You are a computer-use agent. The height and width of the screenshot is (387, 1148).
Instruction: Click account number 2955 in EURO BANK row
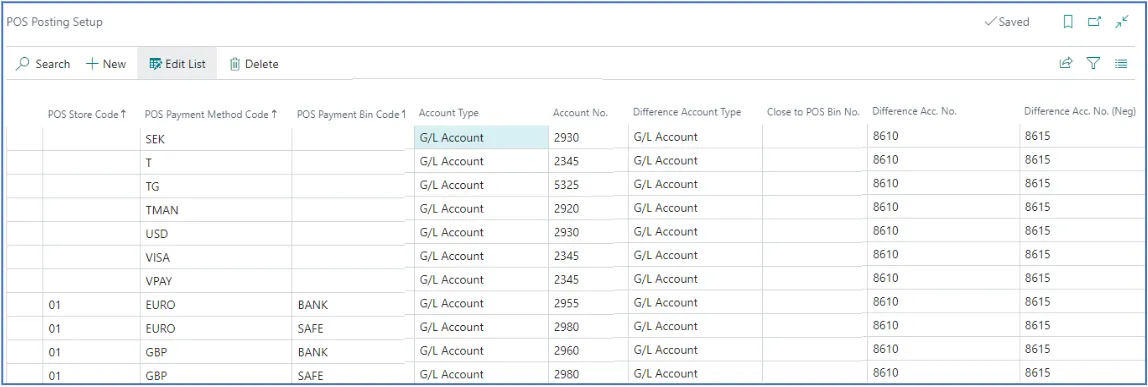click(588, 304)
